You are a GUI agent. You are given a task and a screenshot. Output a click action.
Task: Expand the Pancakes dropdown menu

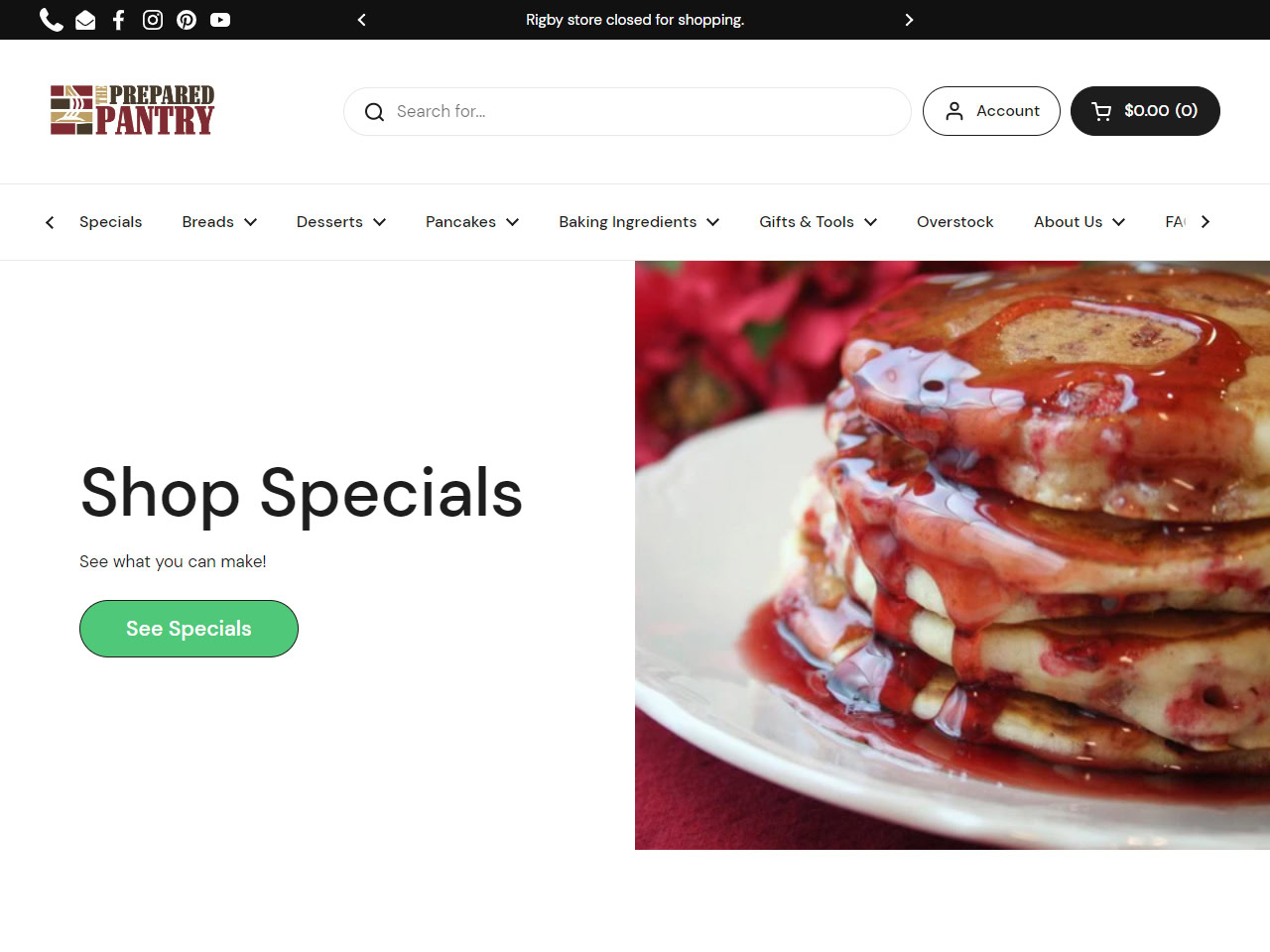coord(472,222)
